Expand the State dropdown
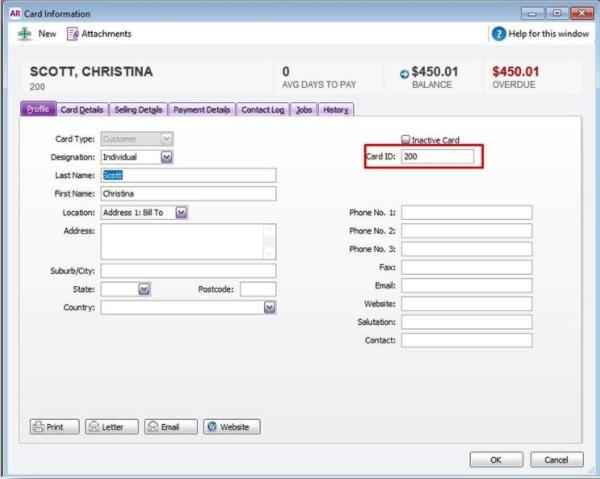Image resolution: width=600 pixels, height=479 pixels. click(144, 289)
